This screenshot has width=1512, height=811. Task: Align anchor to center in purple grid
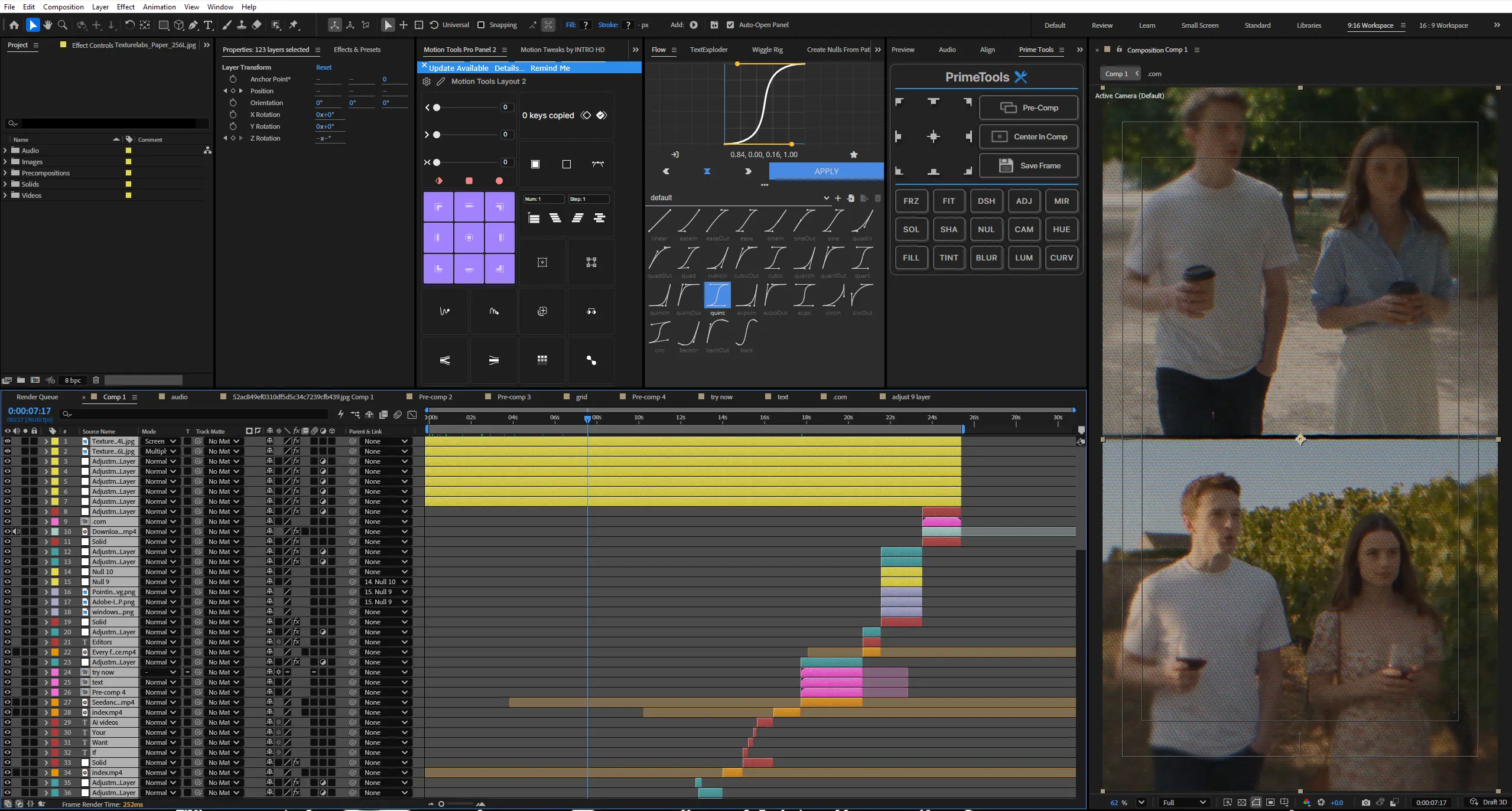click(469, 237)
